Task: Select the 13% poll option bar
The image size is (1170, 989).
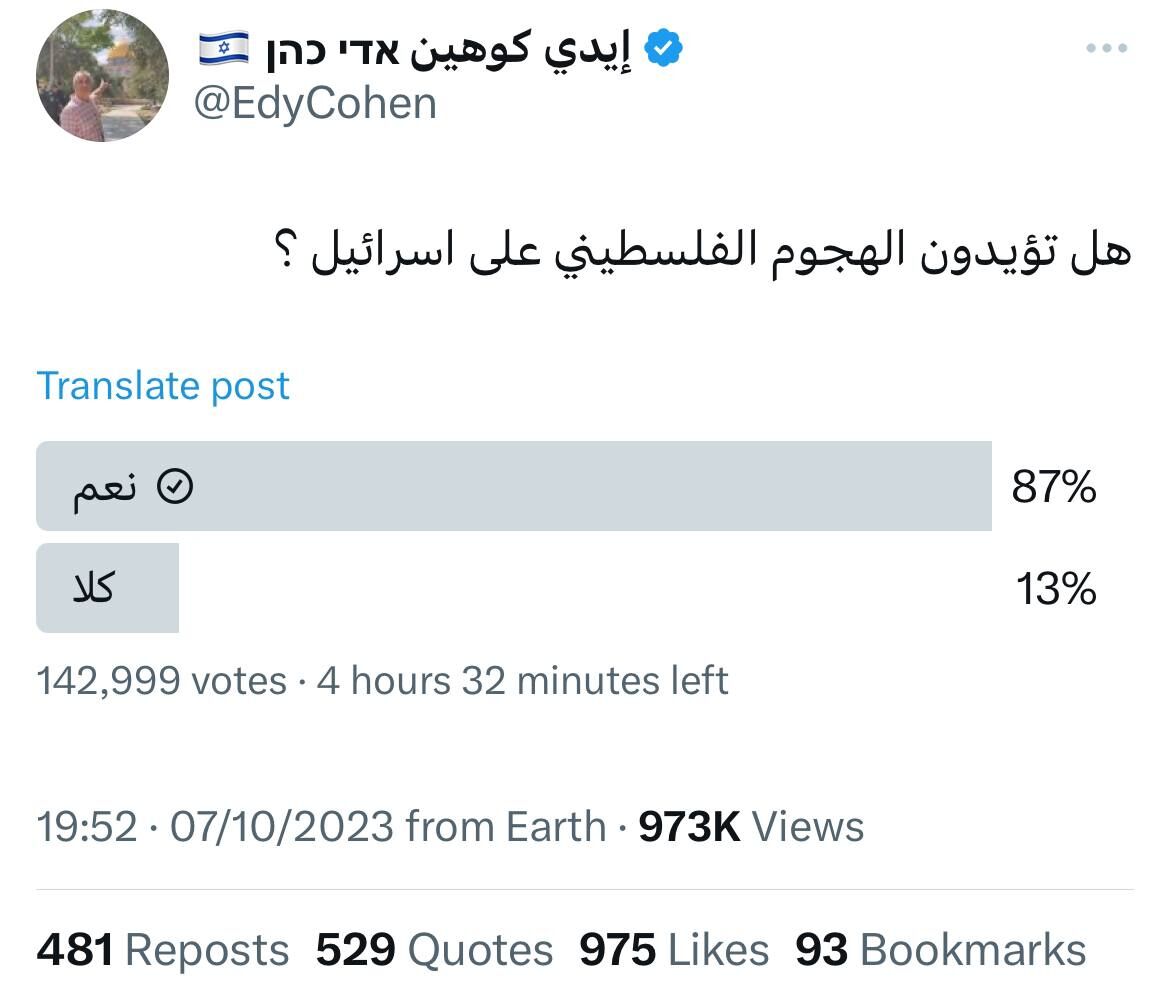Action: (108, 588)
